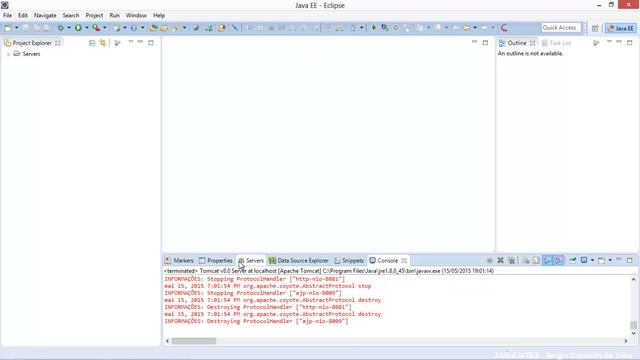
Task: Switch to the Servers tab
Action: (x=251, y=260)
